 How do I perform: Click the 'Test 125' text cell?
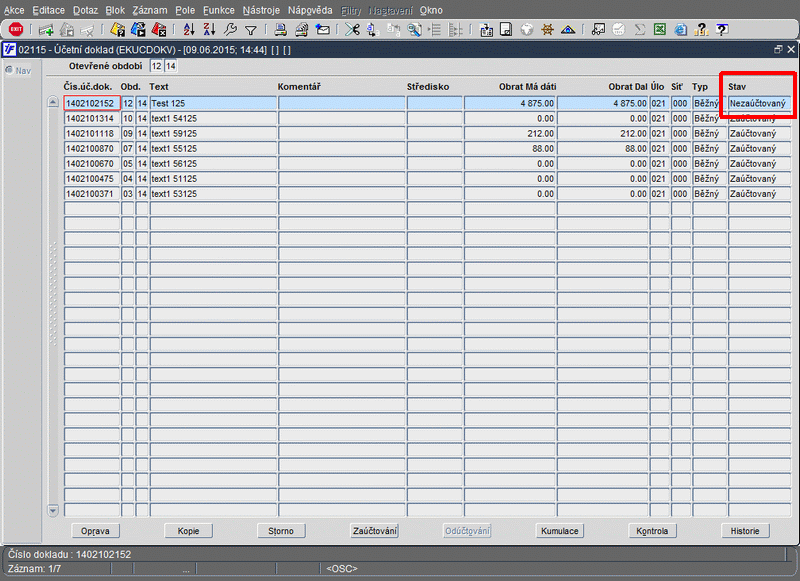(x=213, y=103)
